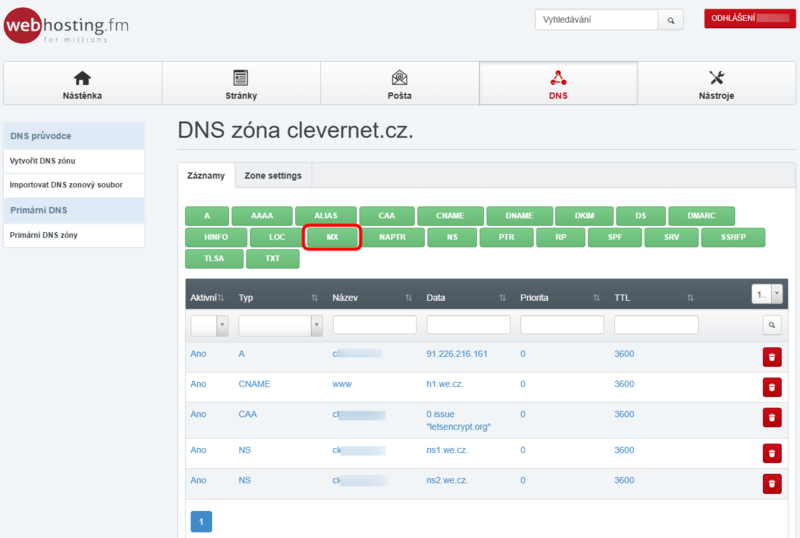
Task: Go to the Nástroje navigation tab
Action: pos(716,84)
